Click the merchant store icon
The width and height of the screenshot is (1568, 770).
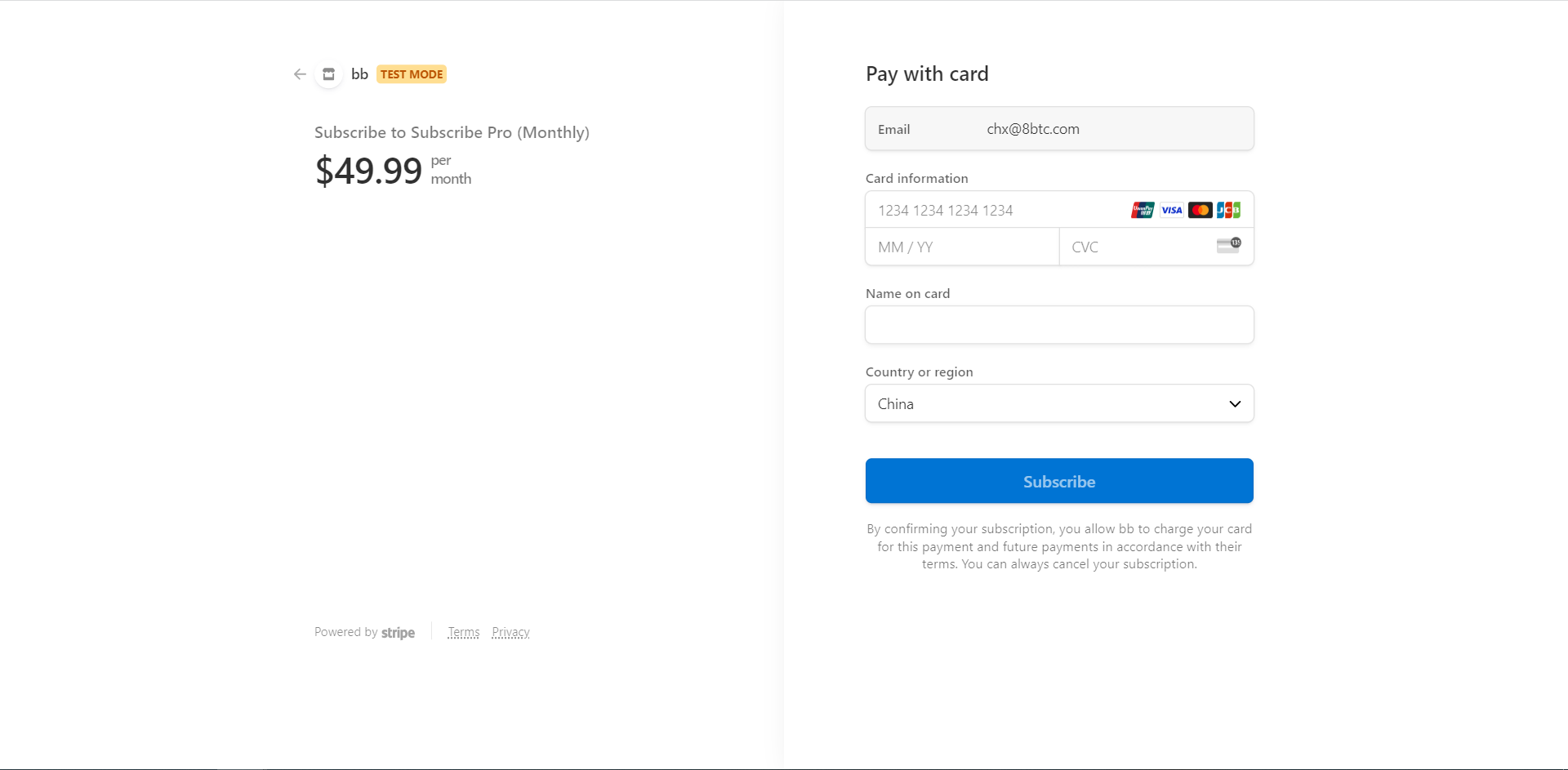click(x=328, y=74)
